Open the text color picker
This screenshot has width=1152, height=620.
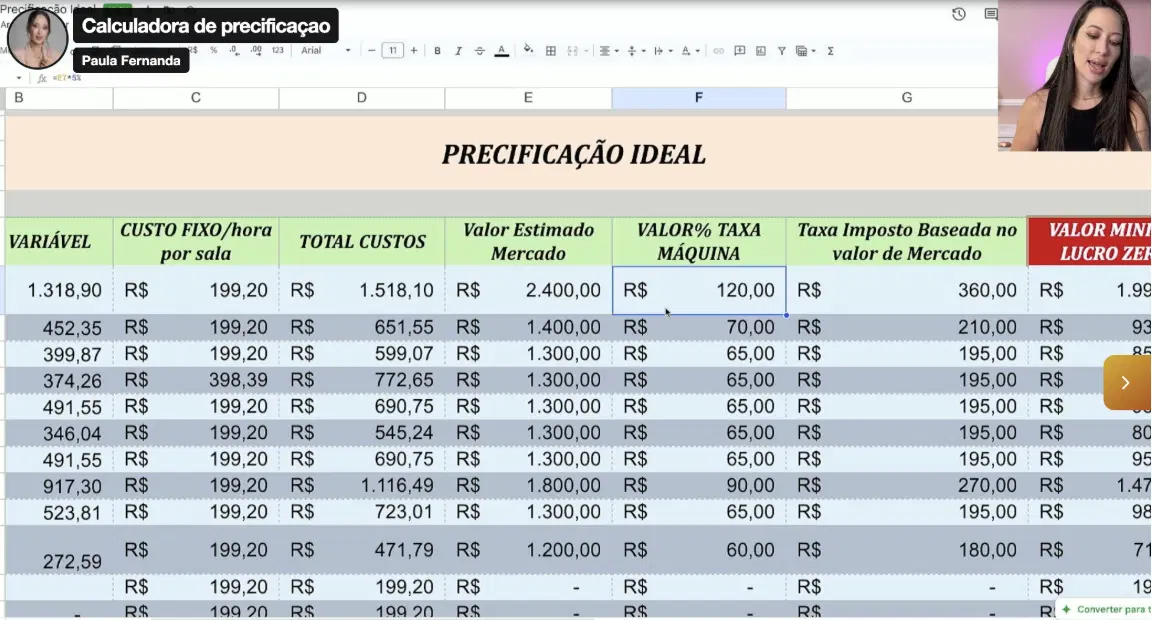[501, 51]
